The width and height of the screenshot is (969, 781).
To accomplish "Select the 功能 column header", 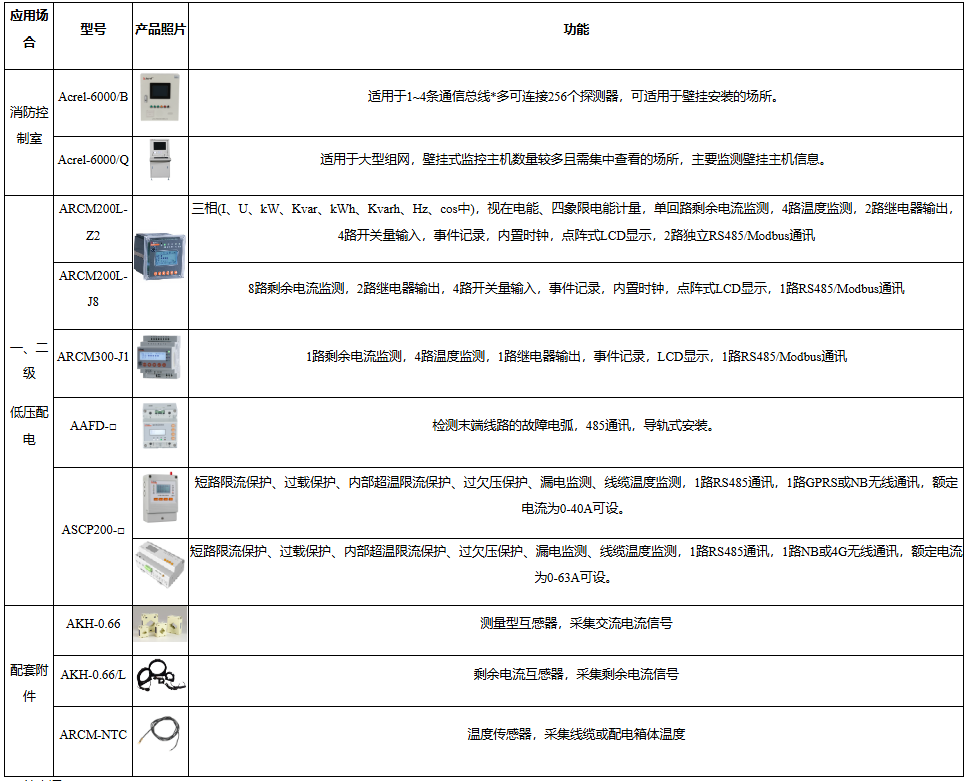I will click(x=573, y=29).
